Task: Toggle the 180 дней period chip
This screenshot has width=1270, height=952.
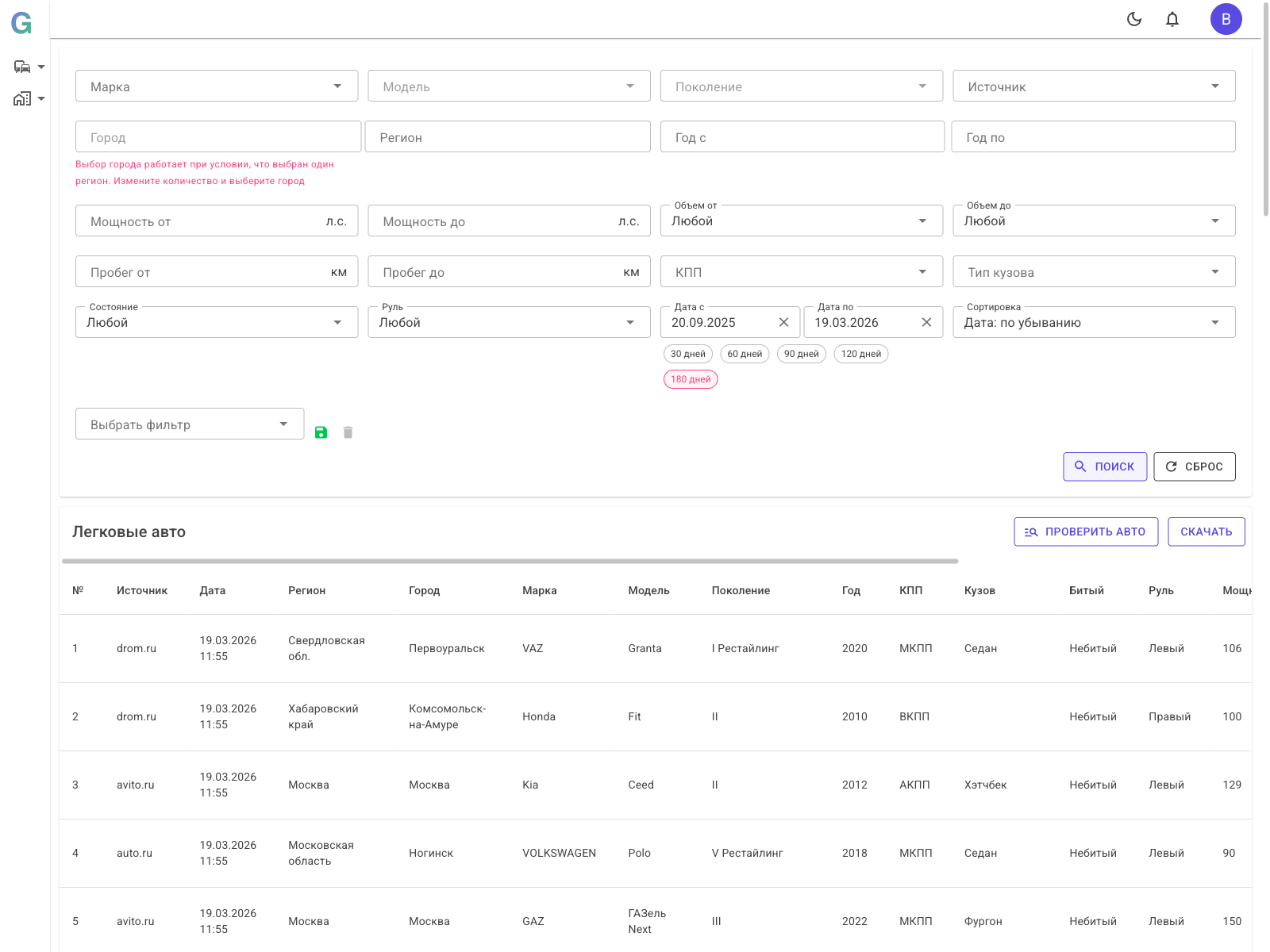Action: [x=691, y=379]
